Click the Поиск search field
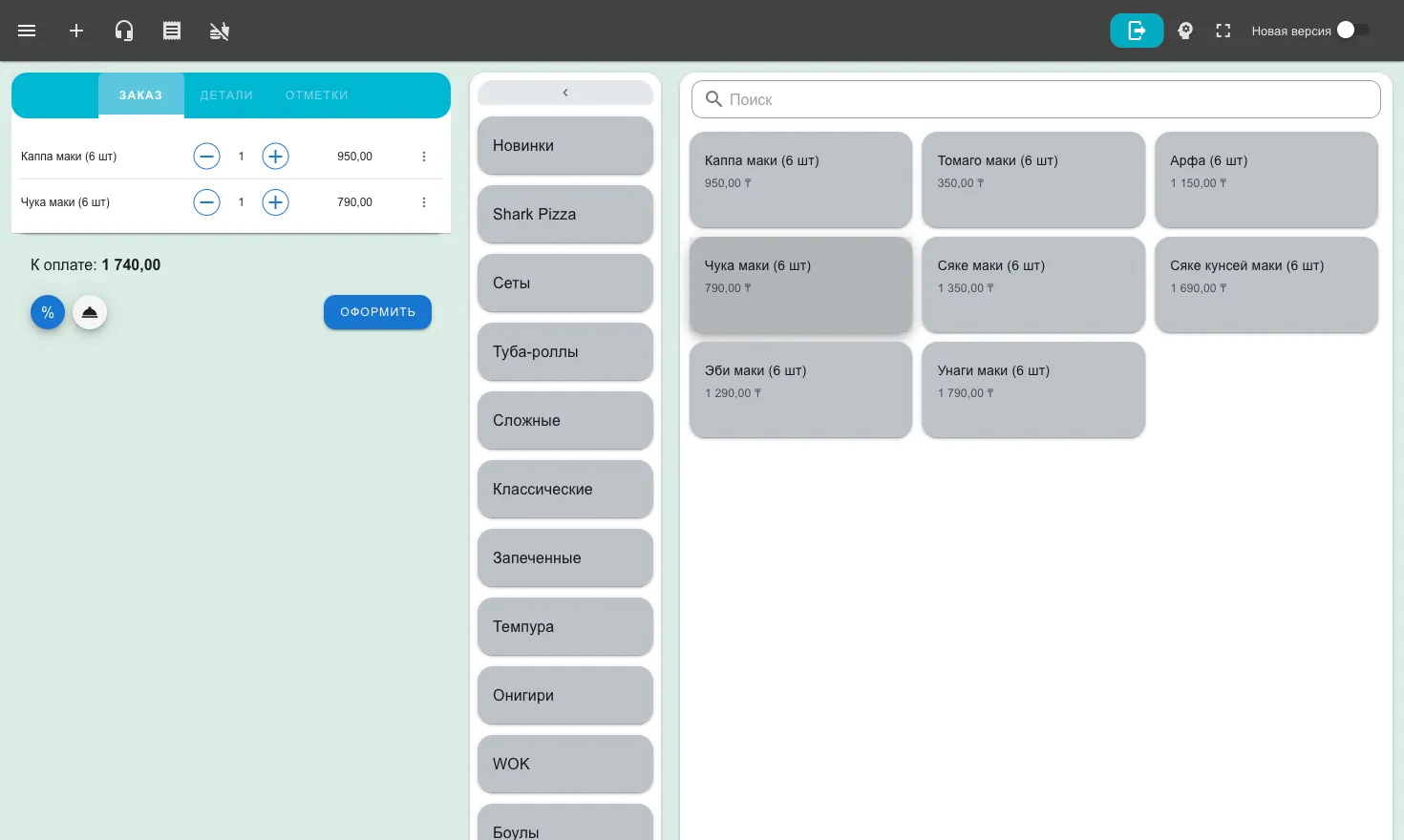Viewport: 1404px width, 840px height. coord(1035,99)
